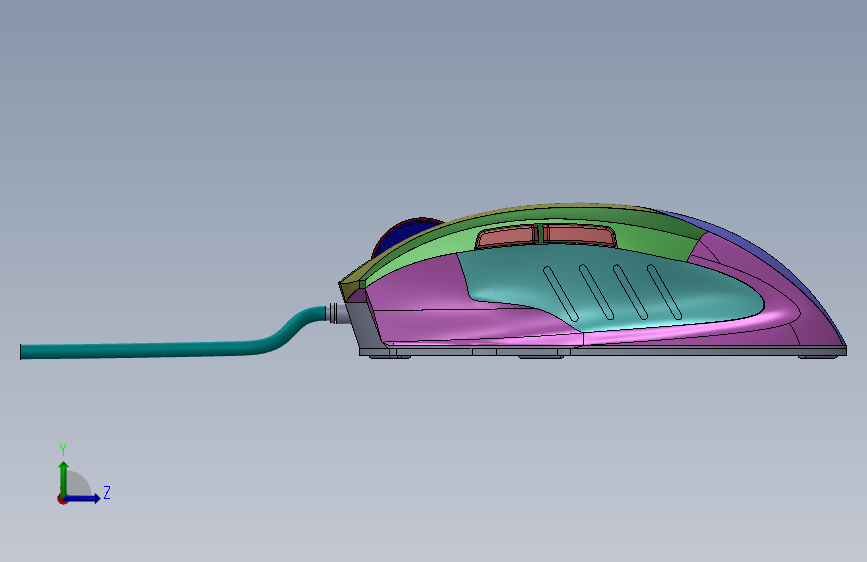Select the salmon side button nearer the scroll wheel

tap(506, 237)
